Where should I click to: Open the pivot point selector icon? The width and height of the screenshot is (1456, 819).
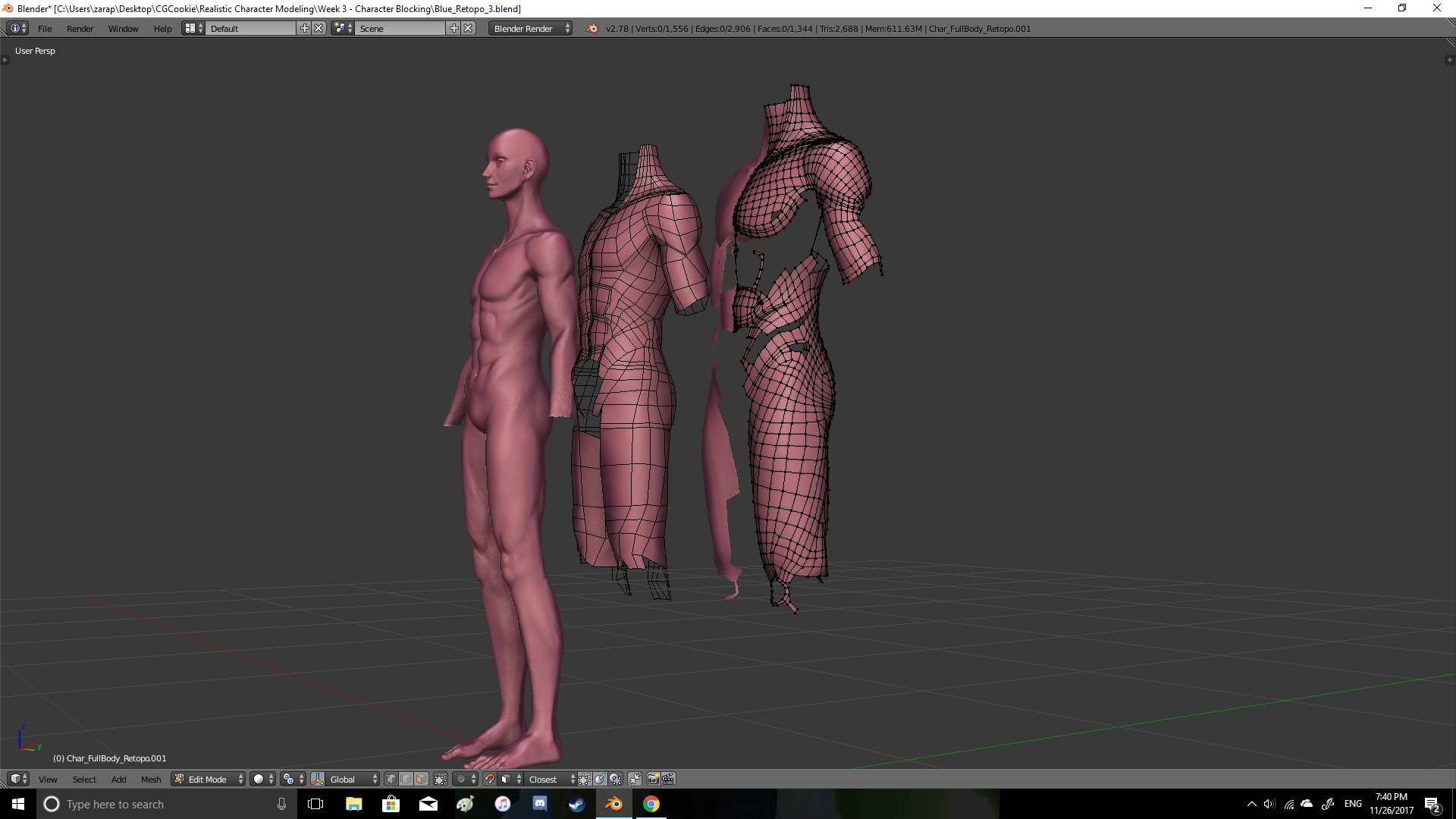click(291, 779)
